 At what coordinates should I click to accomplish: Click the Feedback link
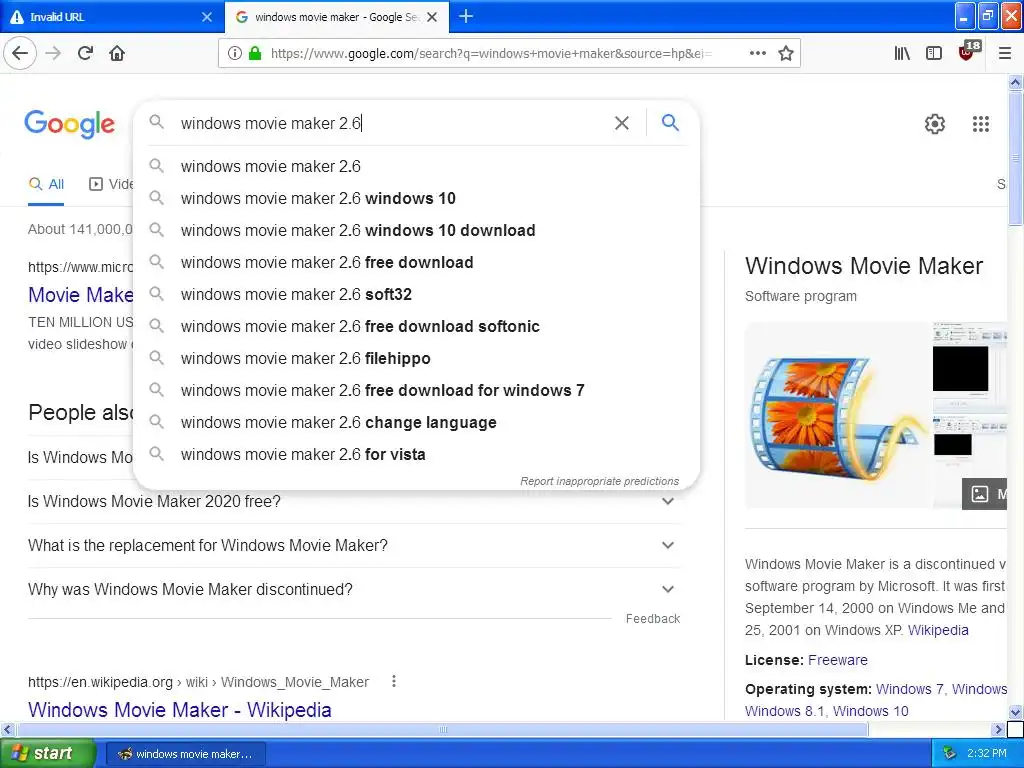[652, 618]
